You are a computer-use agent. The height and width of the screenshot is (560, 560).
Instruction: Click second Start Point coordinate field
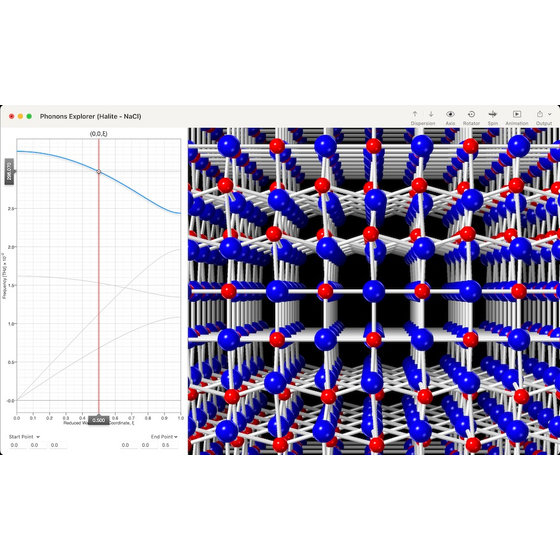(38, 445)
